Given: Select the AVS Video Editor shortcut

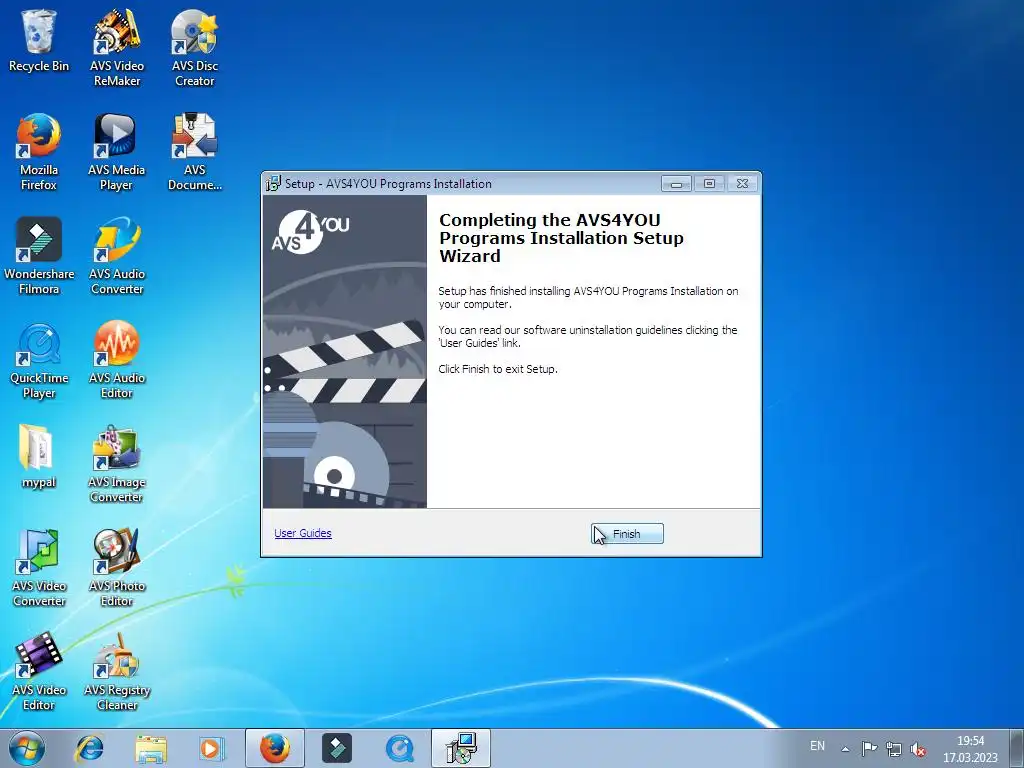Looking at the screenshot, I should 39,671.
